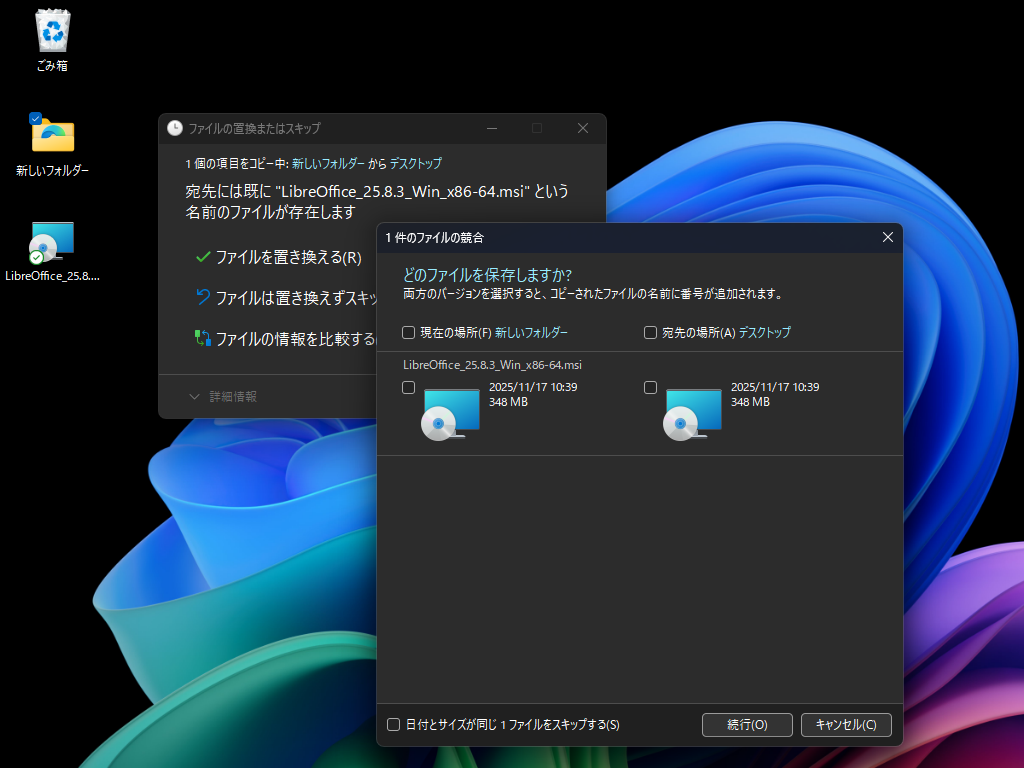Close the 1件のファイルの競合 dialog
The height and width of the screenshot is (768, 1024).
pyautogui.click(x=888, y=237)
